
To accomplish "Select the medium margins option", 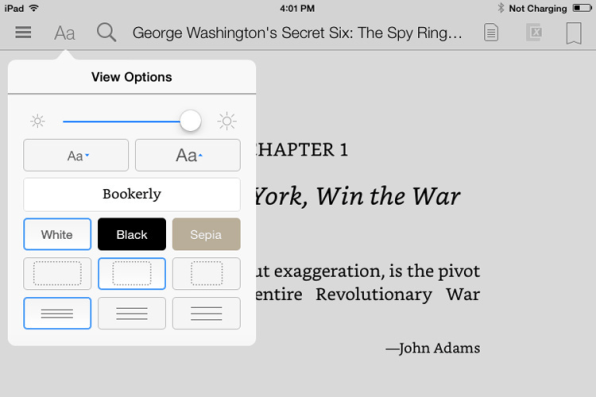I will point(132,274).
